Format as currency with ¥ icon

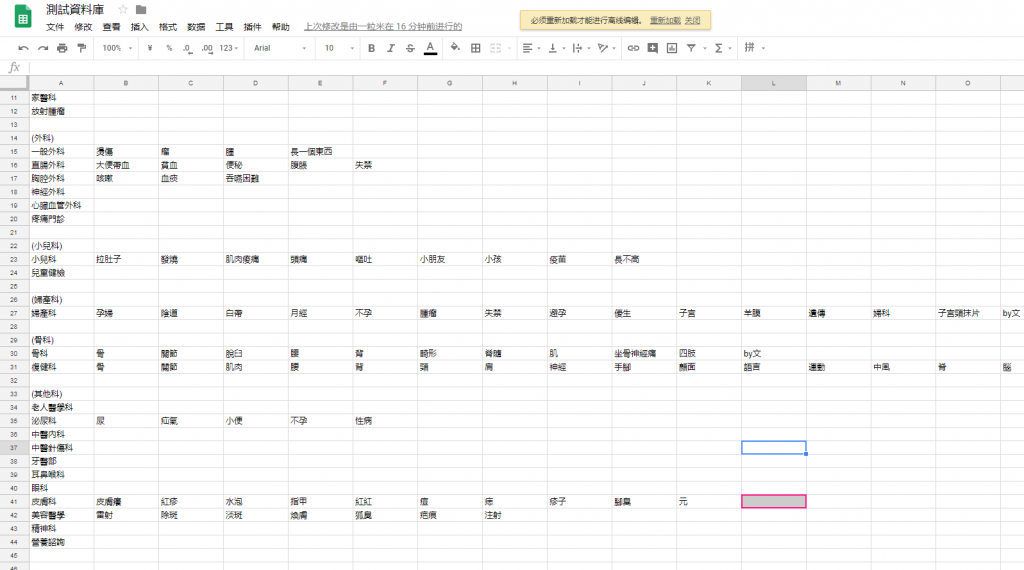(150, 48)
